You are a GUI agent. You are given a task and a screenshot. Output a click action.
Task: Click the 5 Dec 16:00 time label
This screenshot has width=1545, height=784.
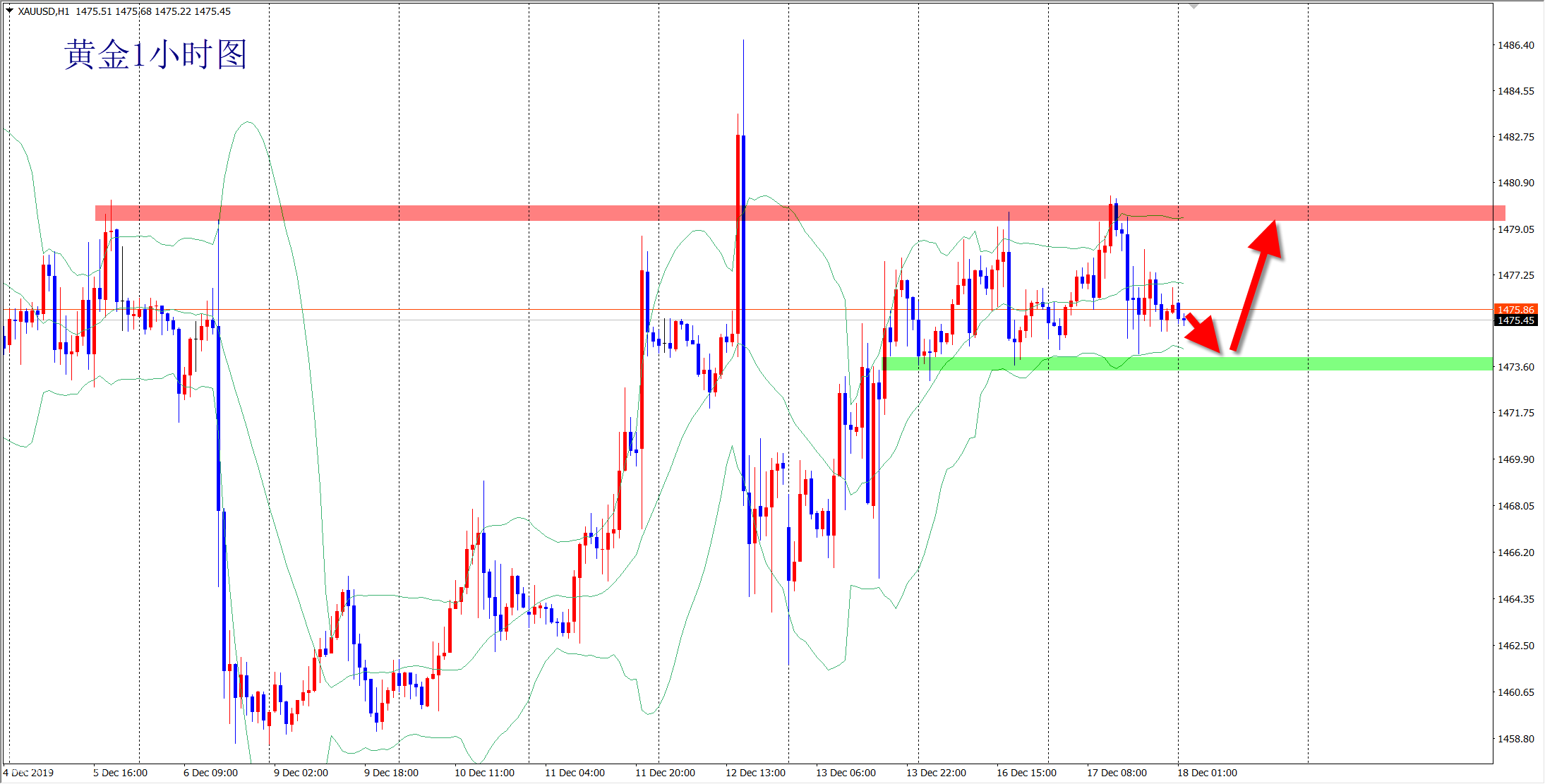[120, 773]
